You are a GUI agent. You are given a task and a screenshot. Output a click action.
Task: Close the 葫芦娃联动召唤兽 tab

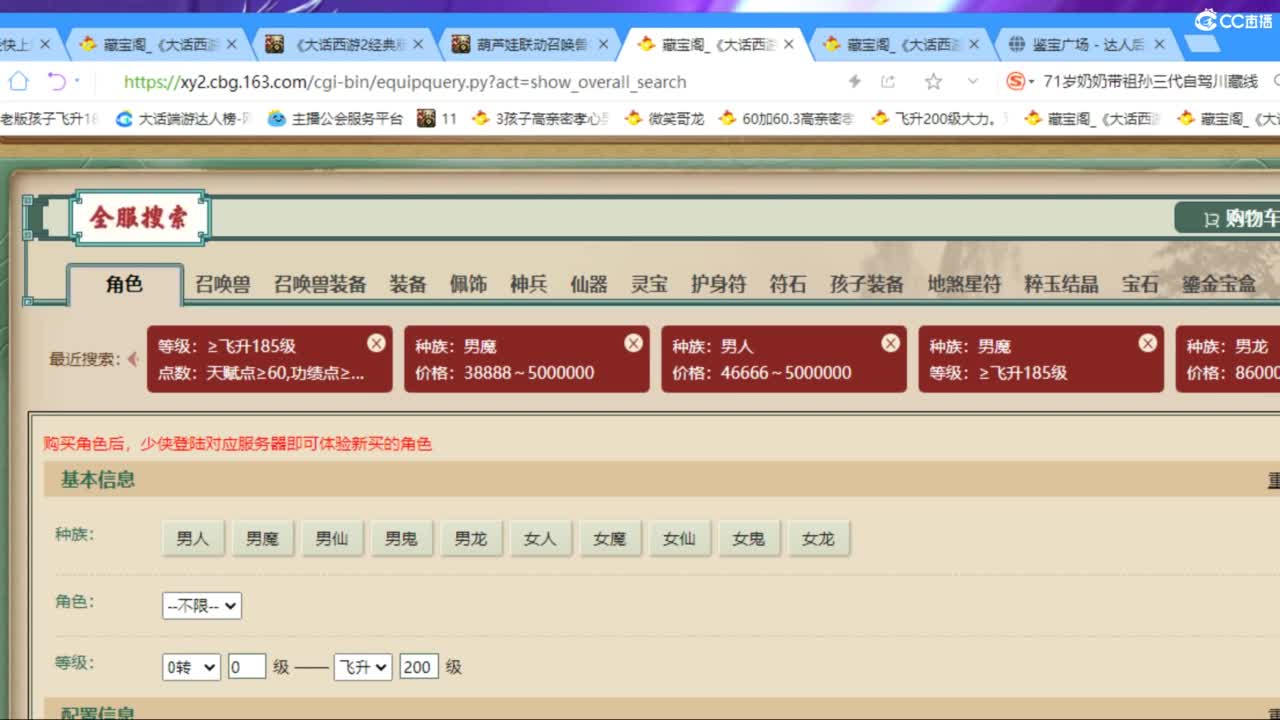coord(604,44)
